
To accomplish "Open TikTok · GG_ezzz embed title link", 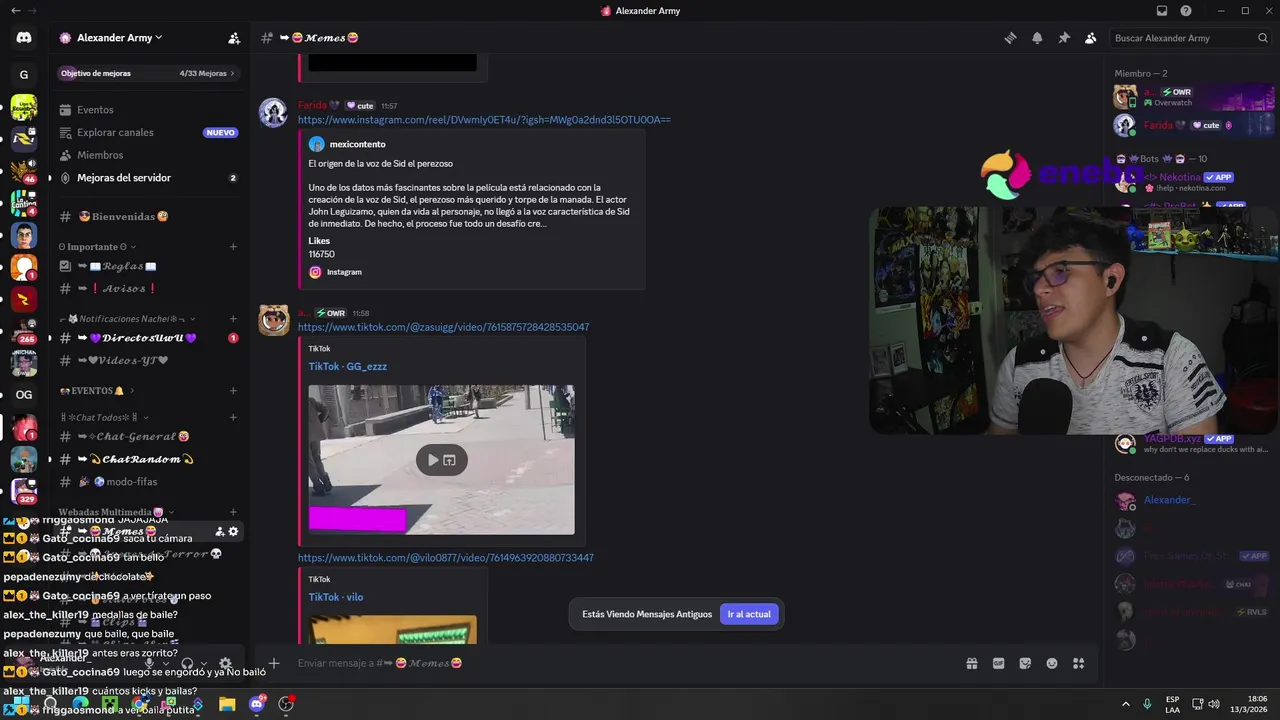I will pos(347,367).
